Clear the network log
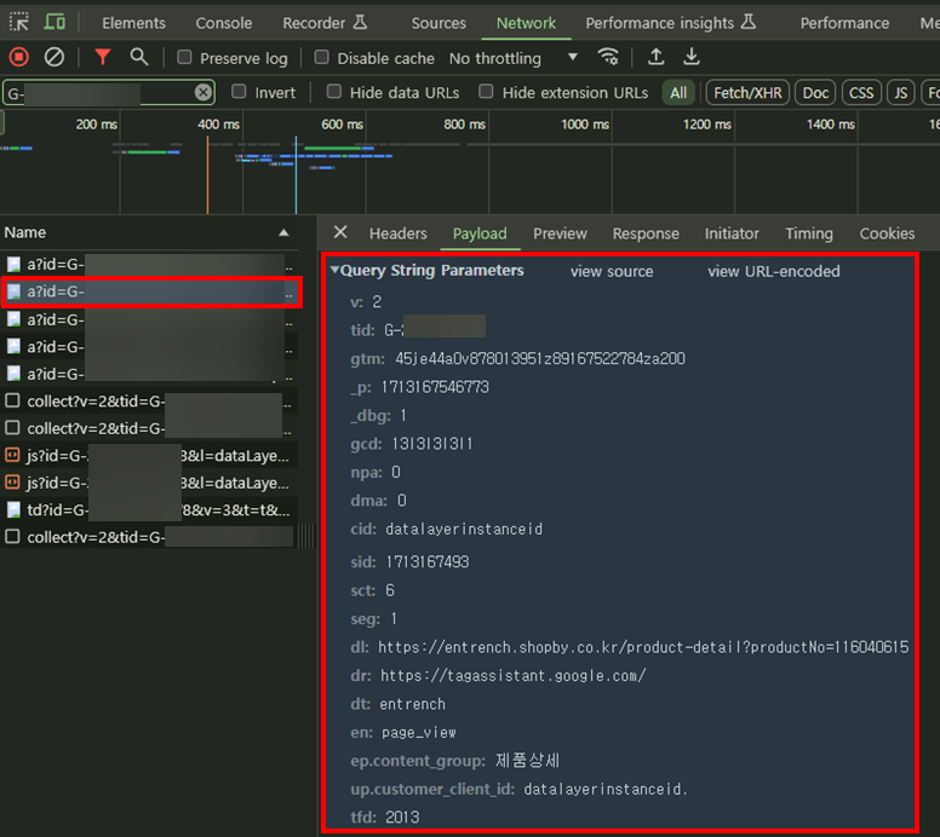 (54, 58)
